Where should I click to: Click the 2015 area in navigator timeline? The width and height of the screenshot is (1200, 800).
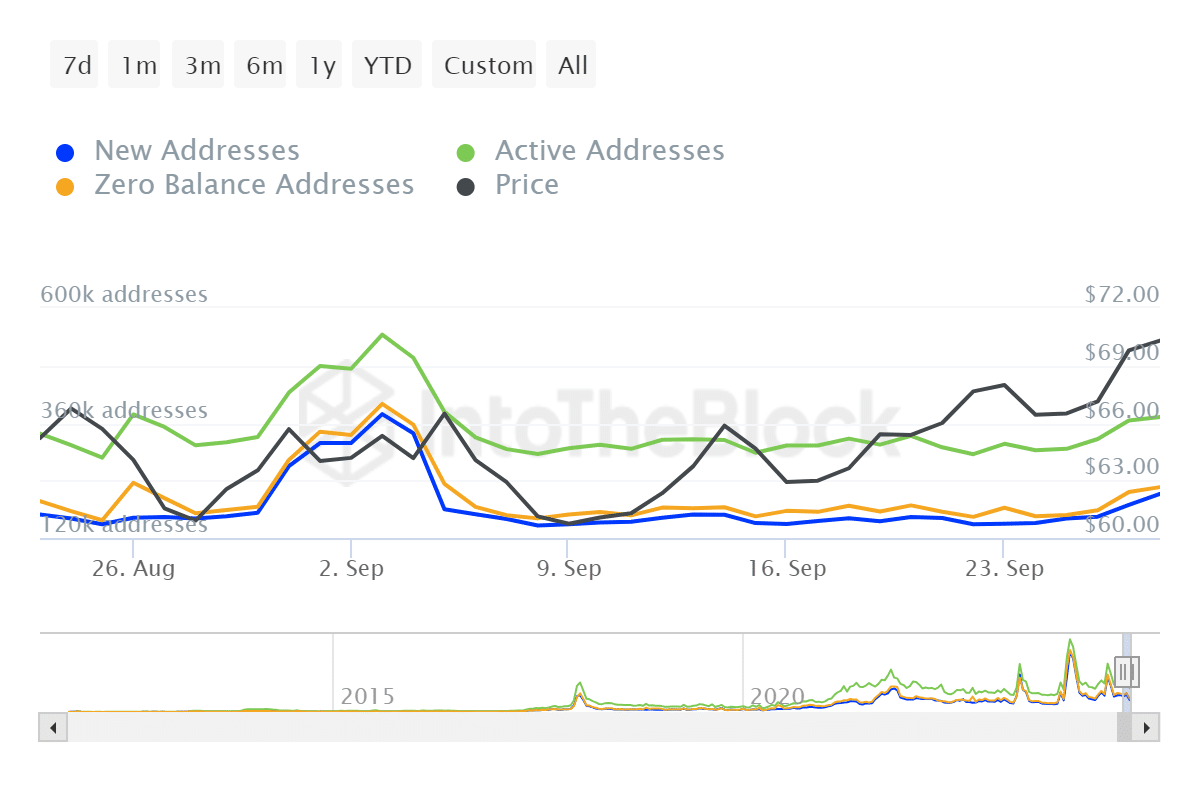(367, 696)
